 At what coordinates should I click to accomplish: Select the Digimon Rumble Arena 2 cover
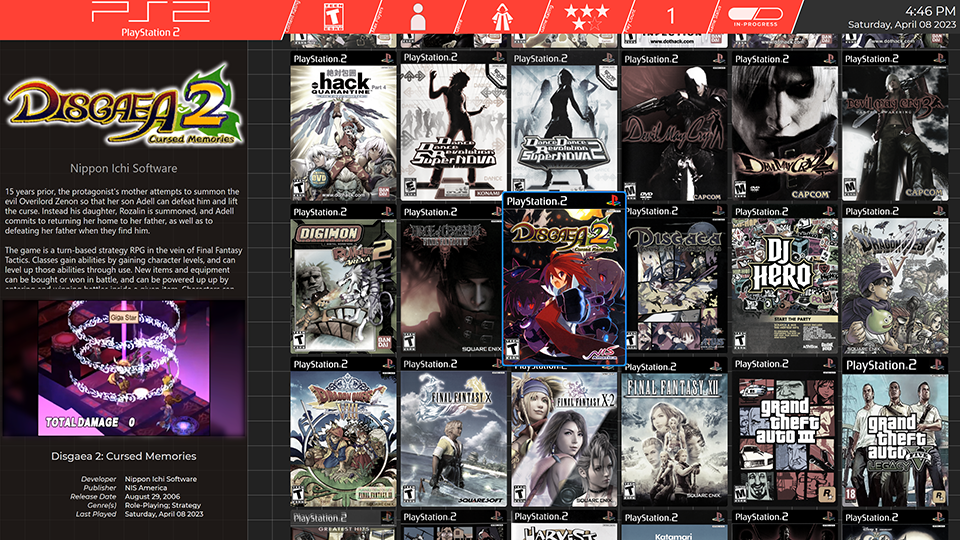(343, 279)
